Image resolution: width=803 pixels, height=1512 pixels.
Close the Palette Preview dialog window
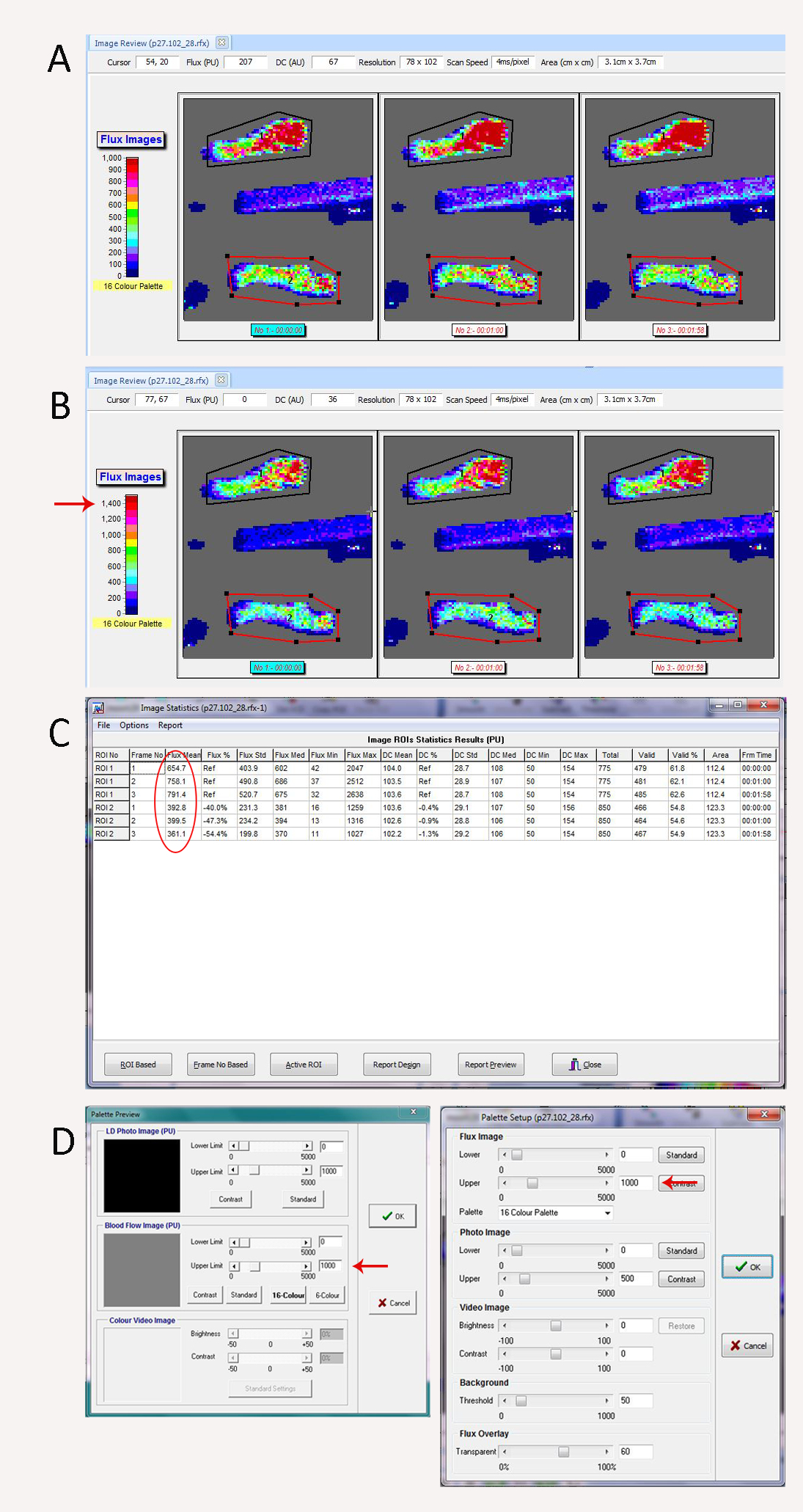click(x=414, y=1112)
